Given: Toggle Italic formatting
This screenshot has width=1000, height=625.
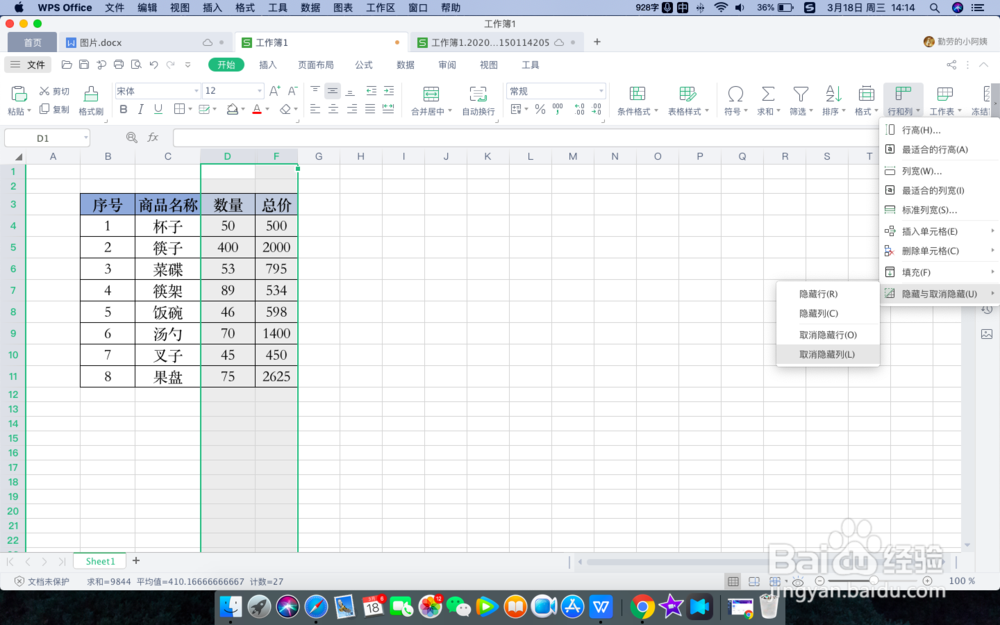Looking at the screenshot, I should pos(140,109).
